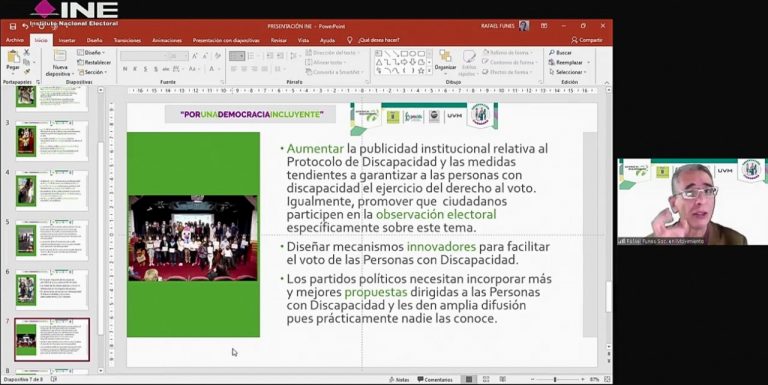This screenshot has height=385, width=768.
Task: Insert an oval from the shapes gallery
Action: (x=413, y=53)
